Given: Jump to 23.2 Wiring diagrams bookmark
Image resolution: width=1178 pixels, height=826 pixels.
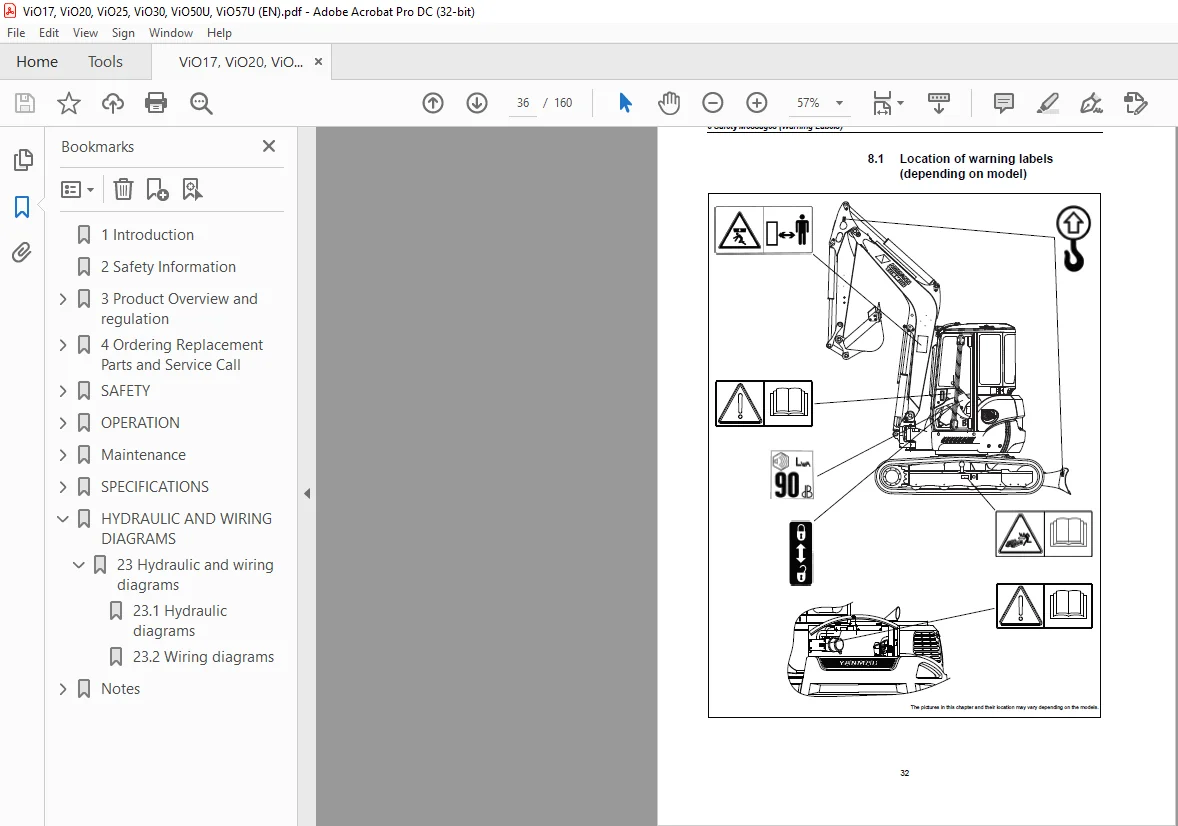Looking at the screenshot, I should 204,657.
